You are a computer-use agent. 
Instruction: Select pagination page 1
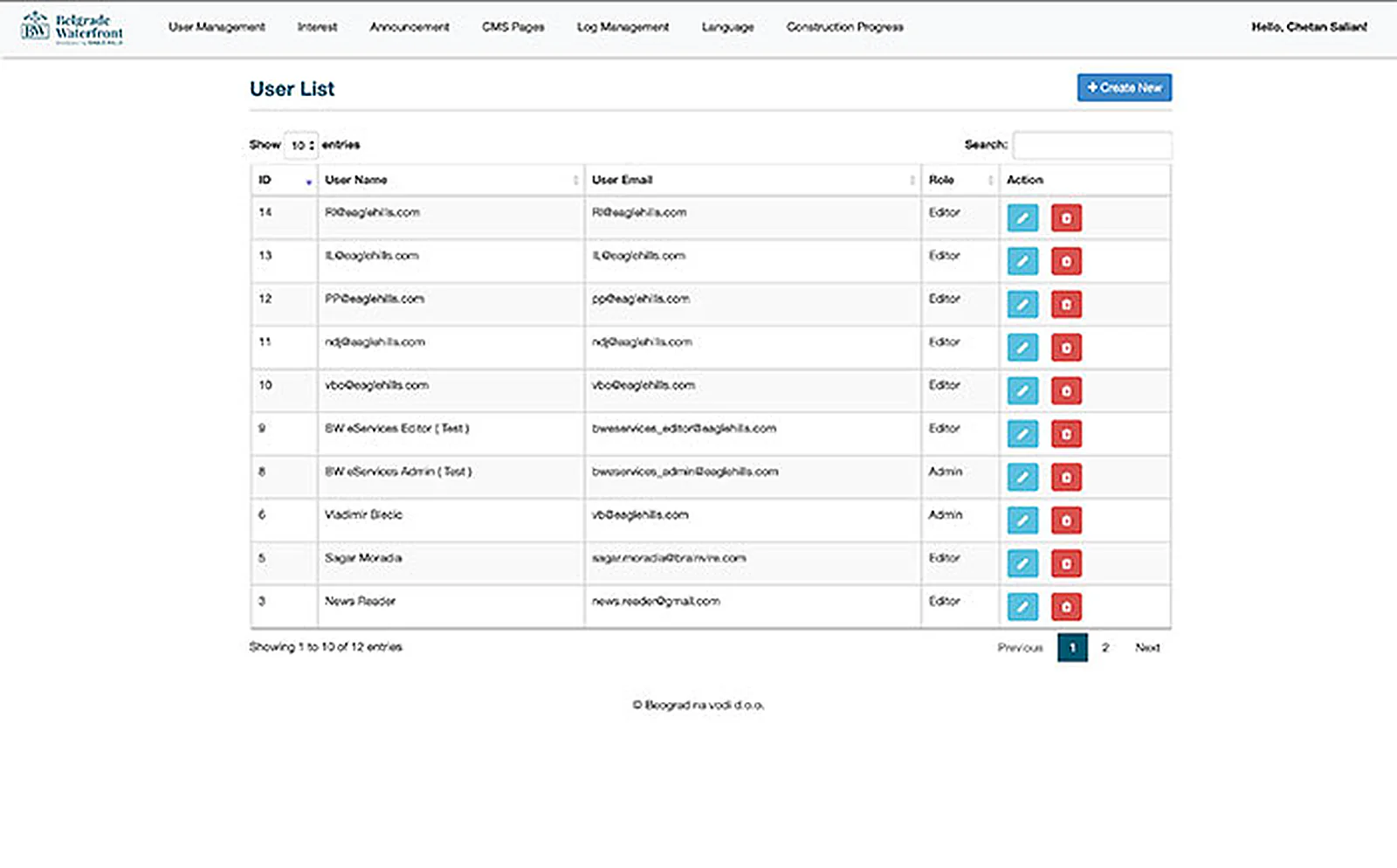(1072, 648)
